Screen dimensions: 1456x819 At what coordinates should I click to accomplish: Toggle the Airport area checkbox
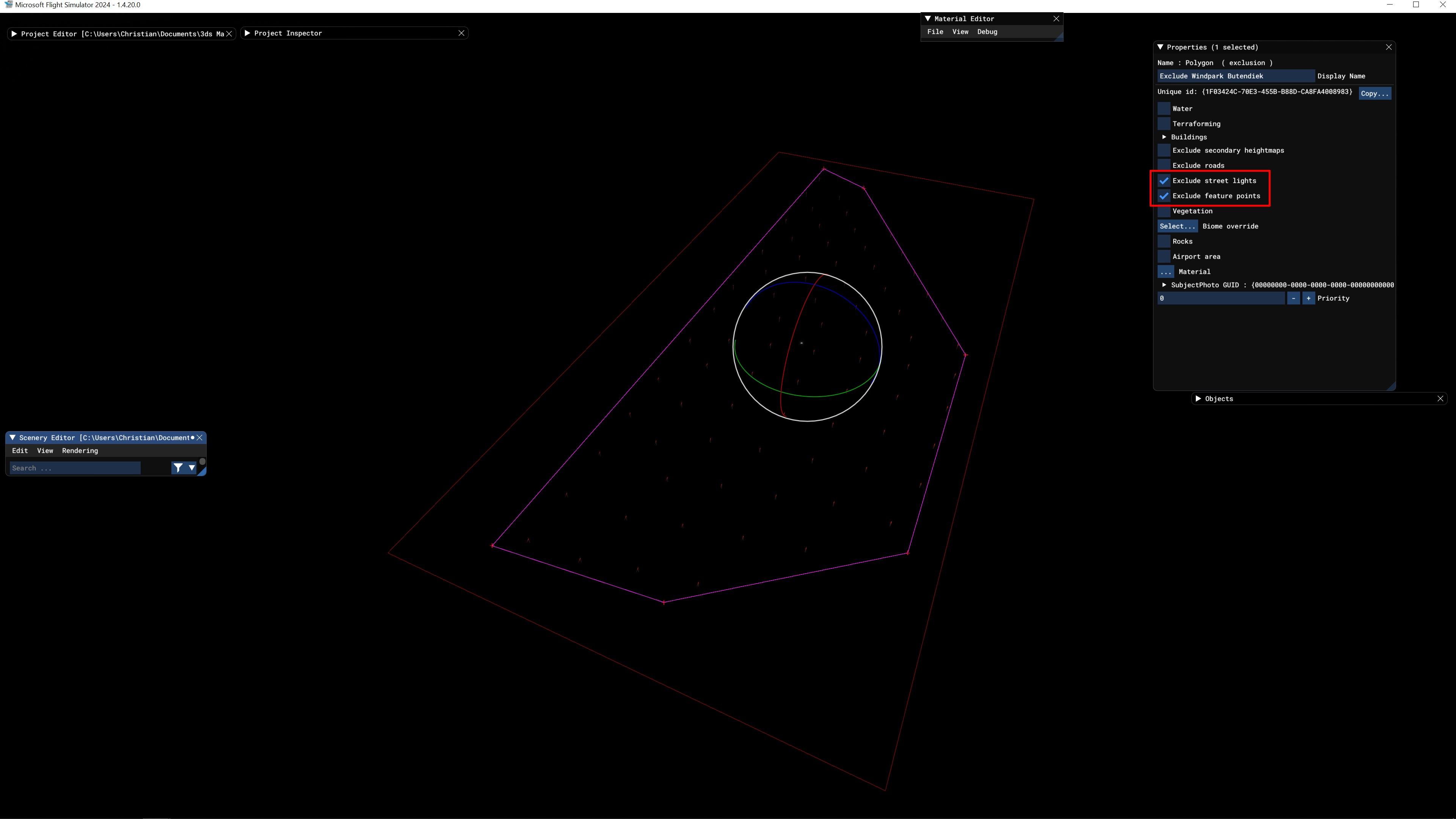[x=1164, y=257]
